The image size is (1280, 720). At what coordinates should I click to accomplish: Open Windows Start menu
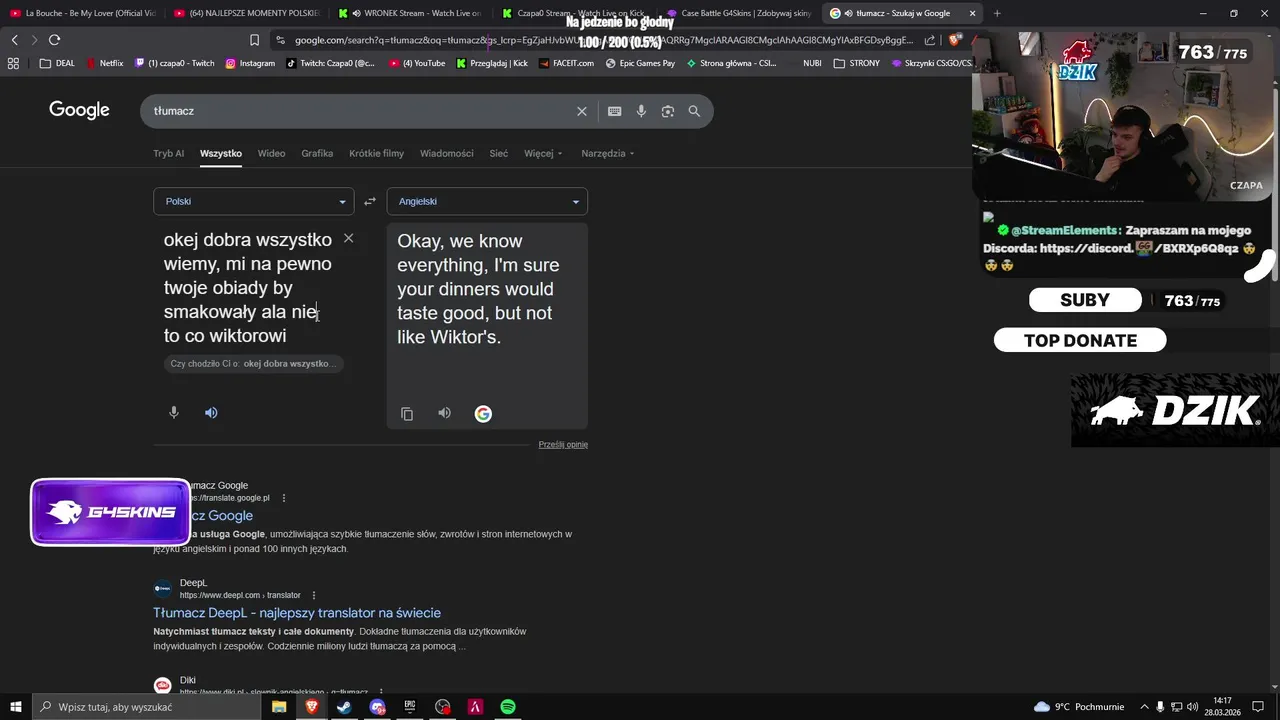15,707
